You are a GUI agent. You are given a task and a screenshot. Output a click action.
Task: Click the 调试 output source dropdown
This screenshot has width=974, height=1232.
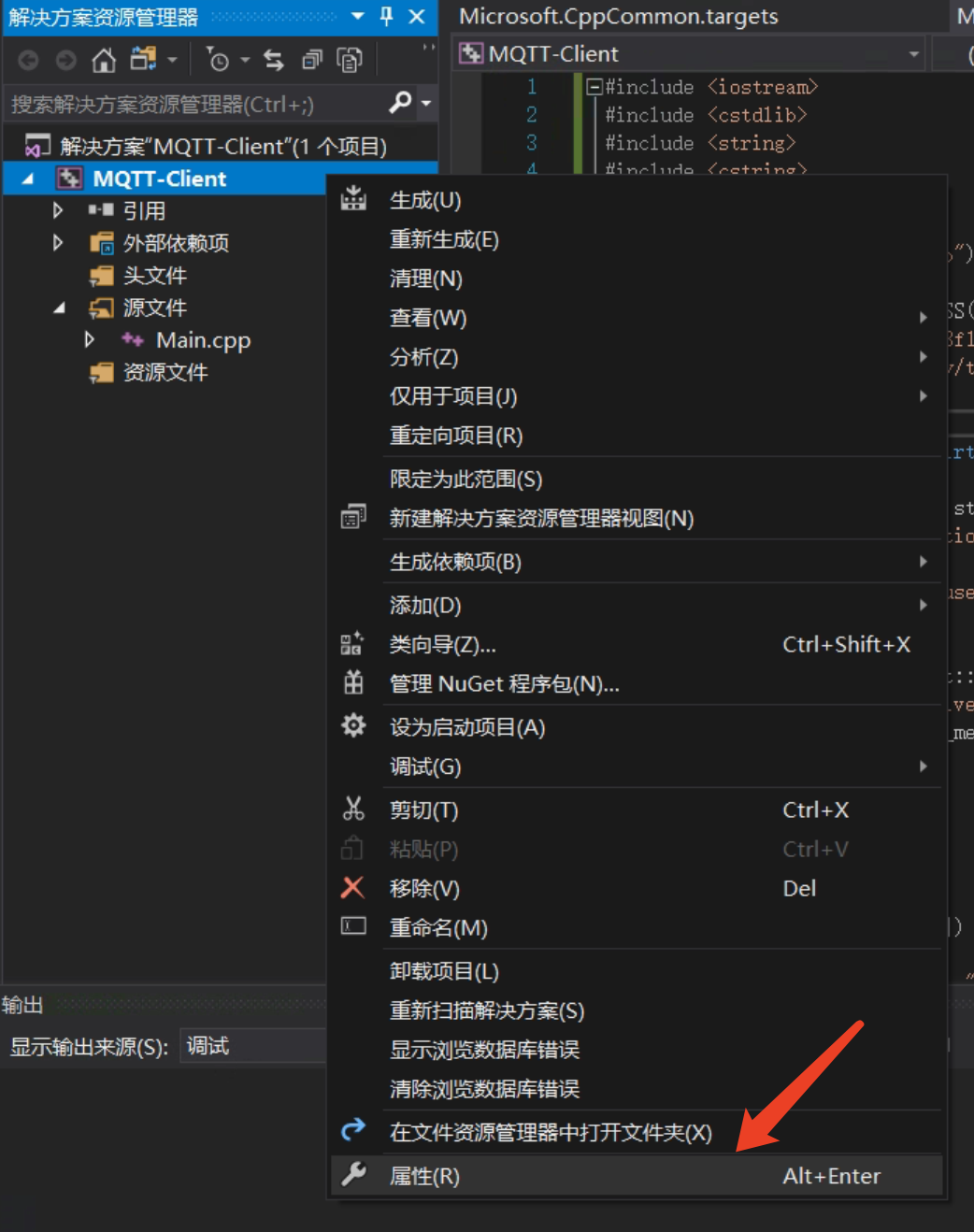[x=254, y=1046]
